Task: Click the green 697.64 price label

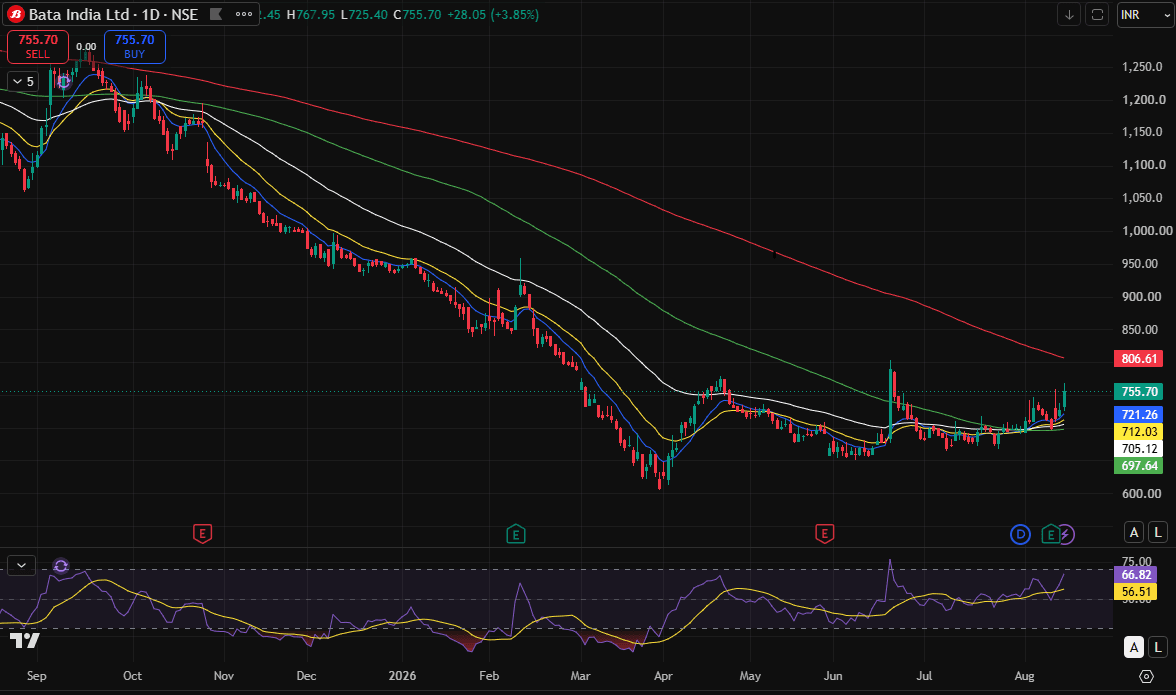Action: pos(1139,466)
